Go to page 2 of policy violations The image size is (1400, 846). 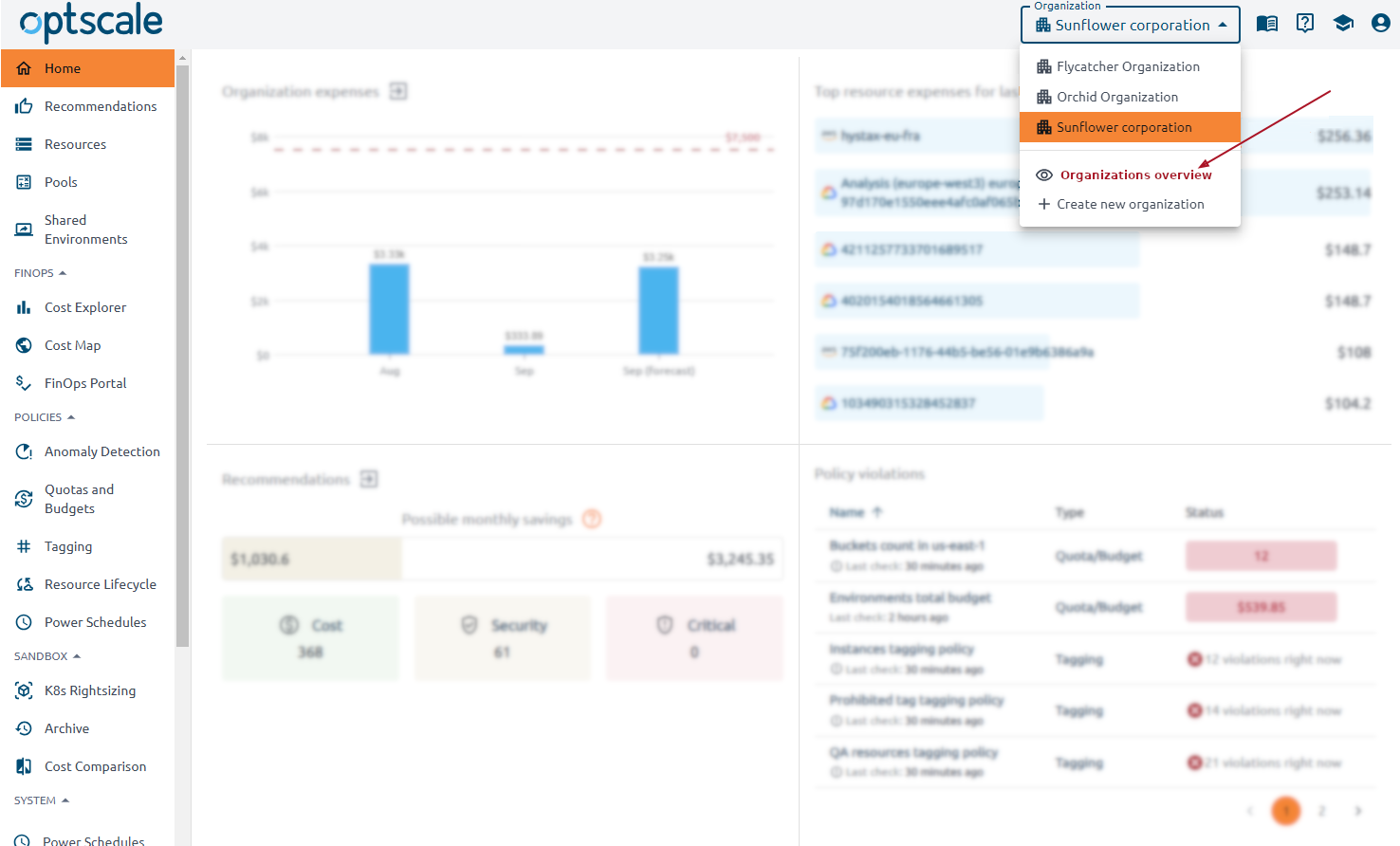click(x=1321, y=811)
